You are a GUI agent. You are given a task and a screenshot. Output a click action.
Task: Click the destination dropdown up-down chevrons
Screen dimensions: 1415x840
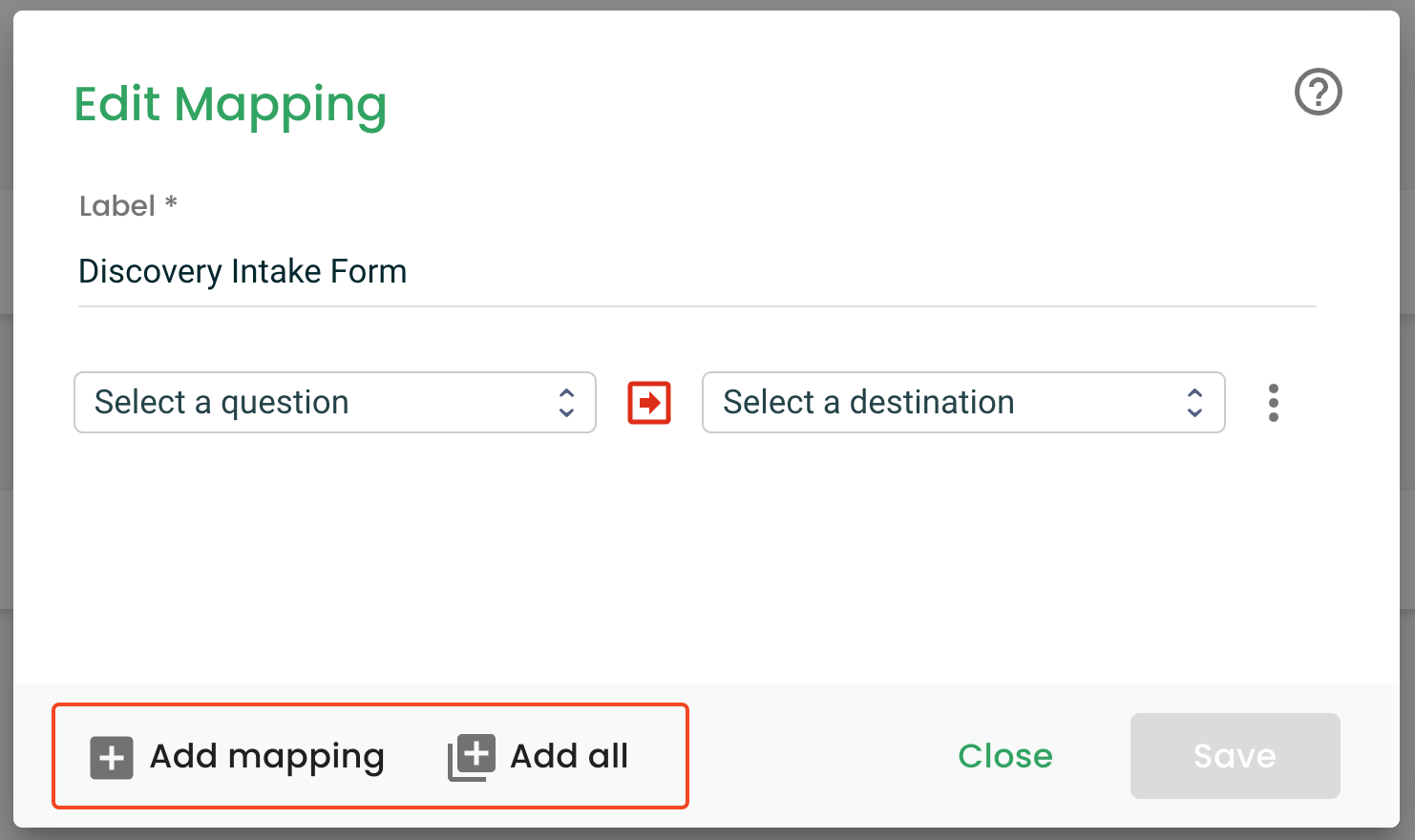click(x=1194, y=402)
